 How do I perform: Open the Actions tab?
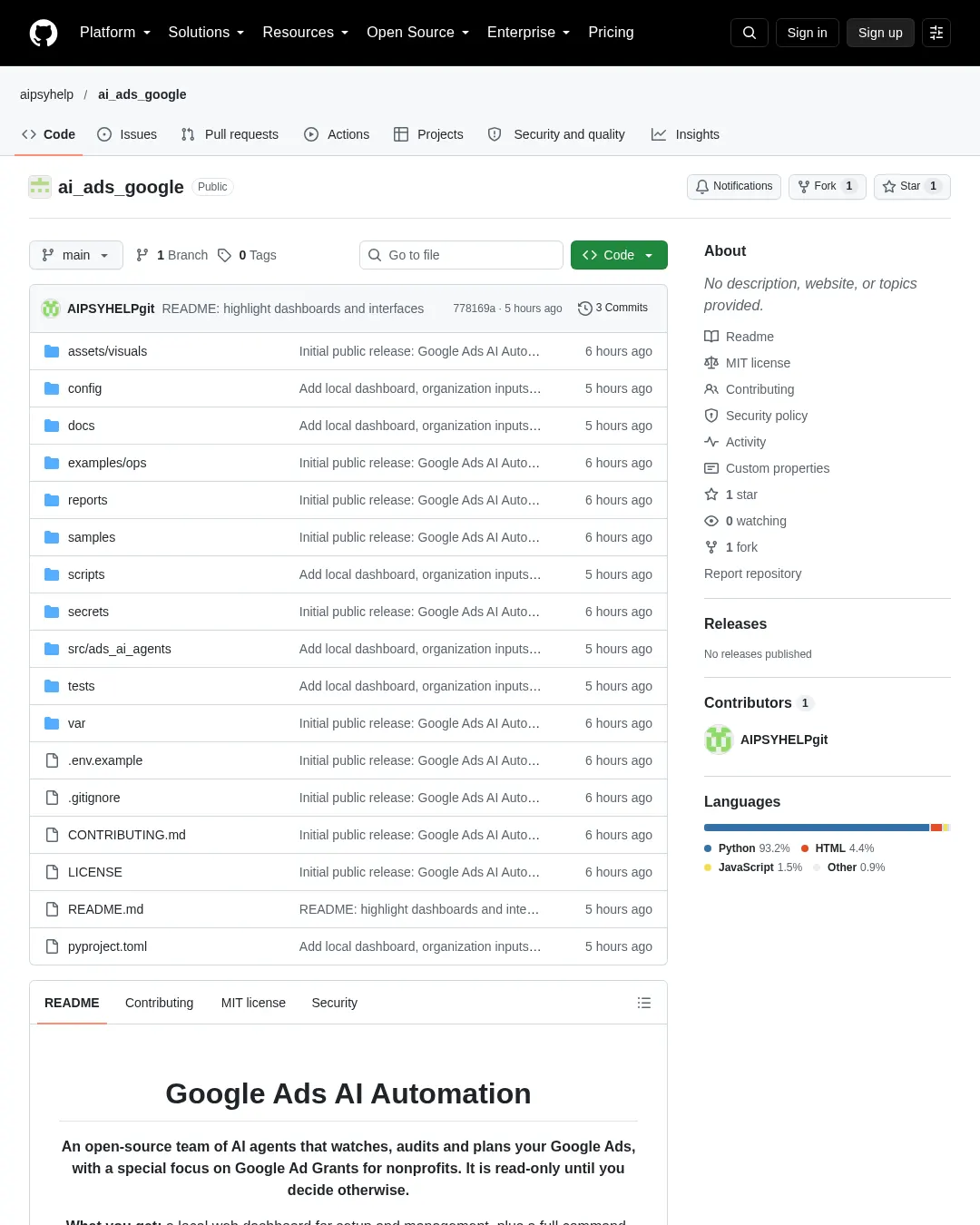(x=337, y=134)
